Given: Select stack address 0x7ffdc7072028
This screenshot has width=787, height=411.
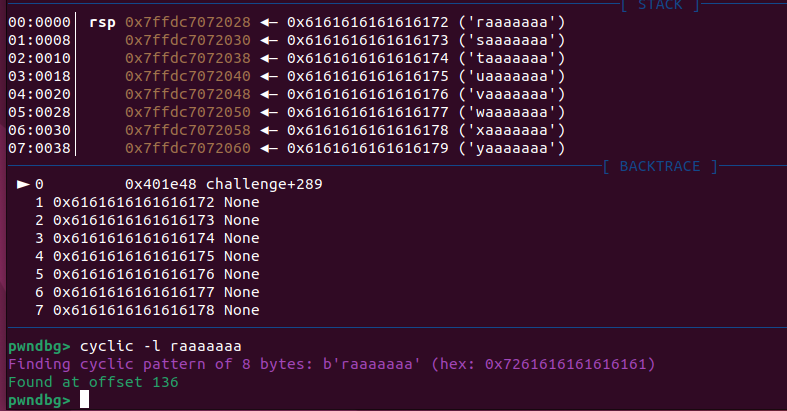Looking at the screenshot, I should point(189,22).
